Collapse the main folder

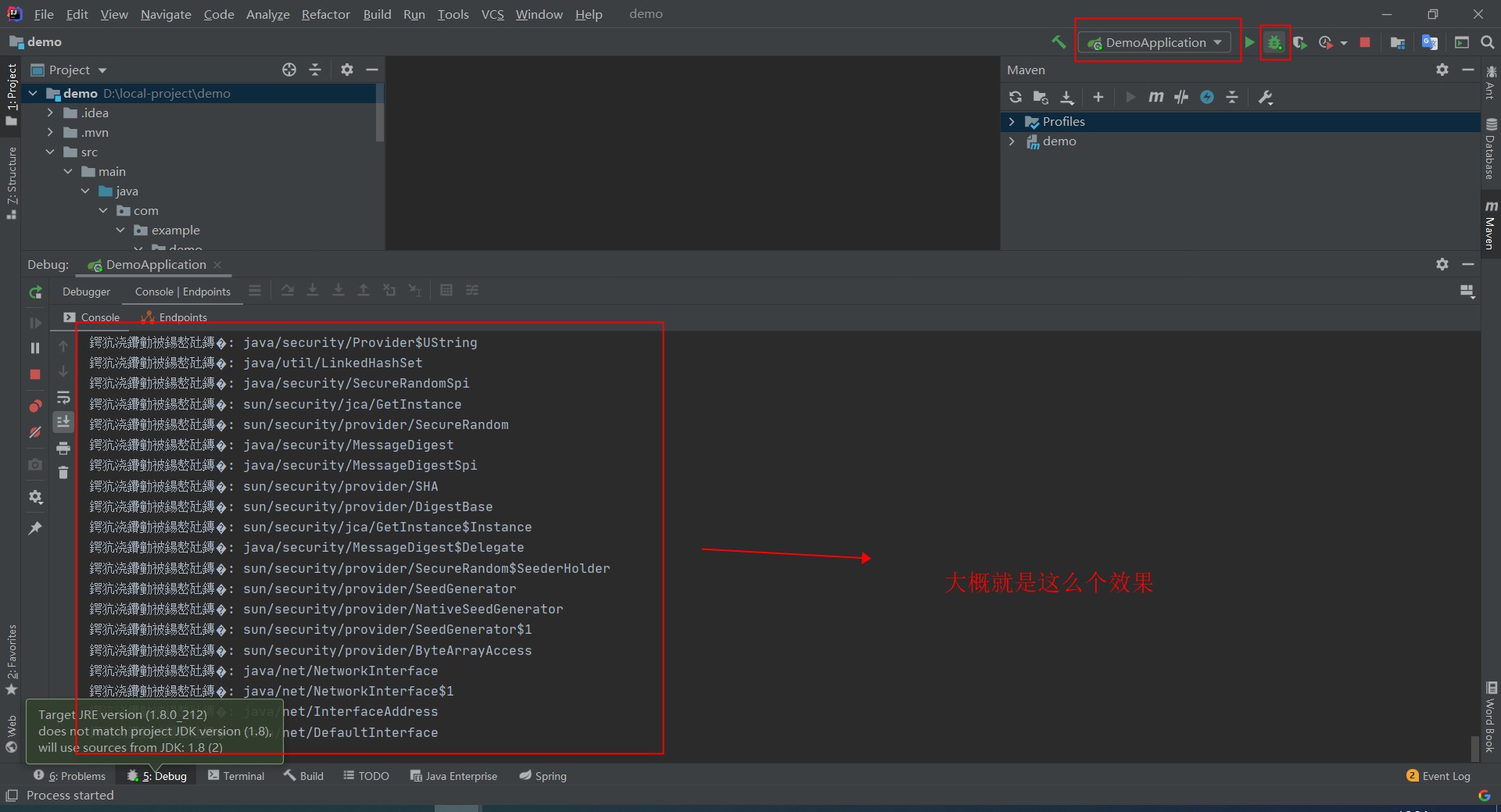tap(68, 171)
